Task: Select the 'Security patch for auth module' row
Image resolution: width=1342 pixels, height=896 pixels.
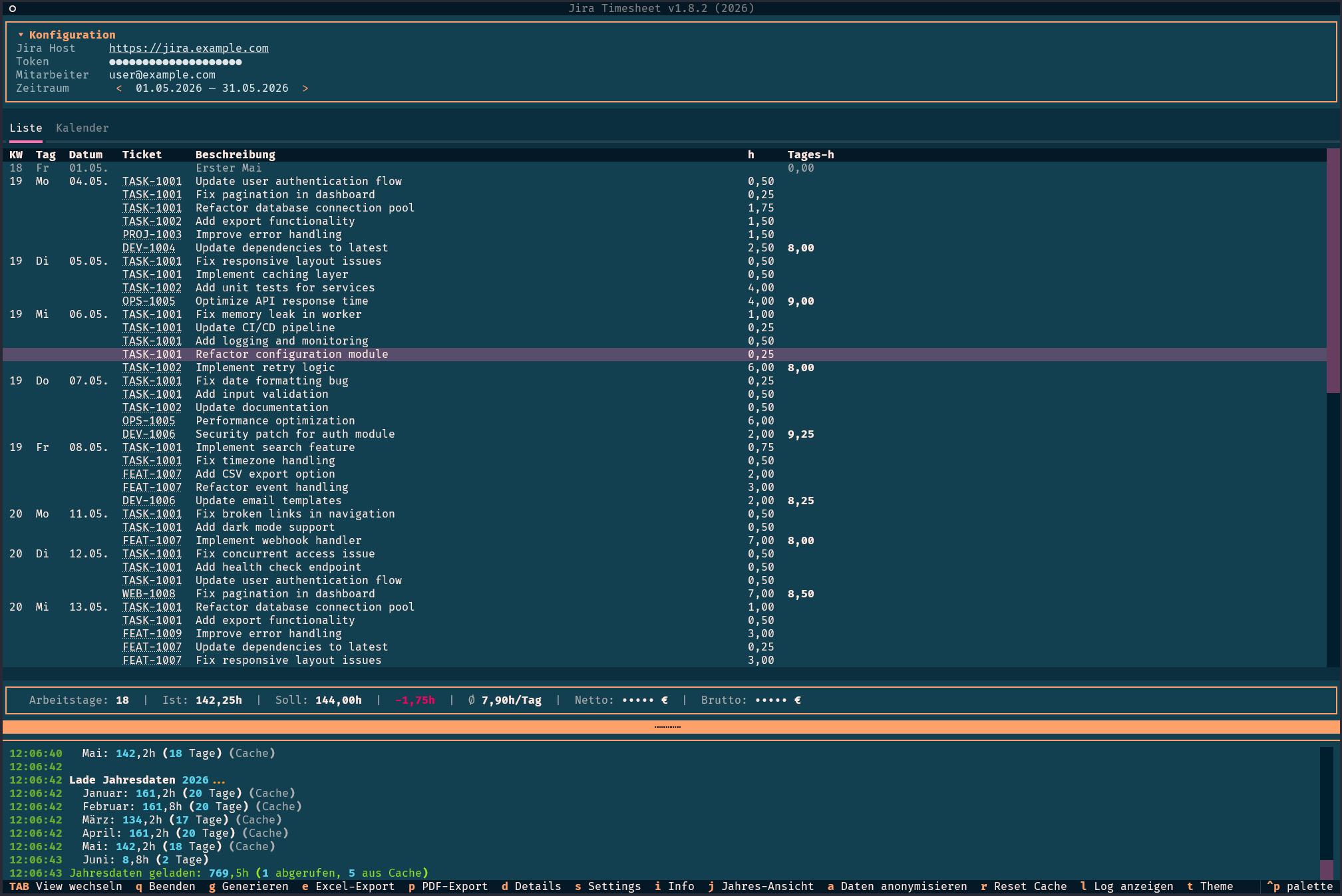Action: [665, 434]
